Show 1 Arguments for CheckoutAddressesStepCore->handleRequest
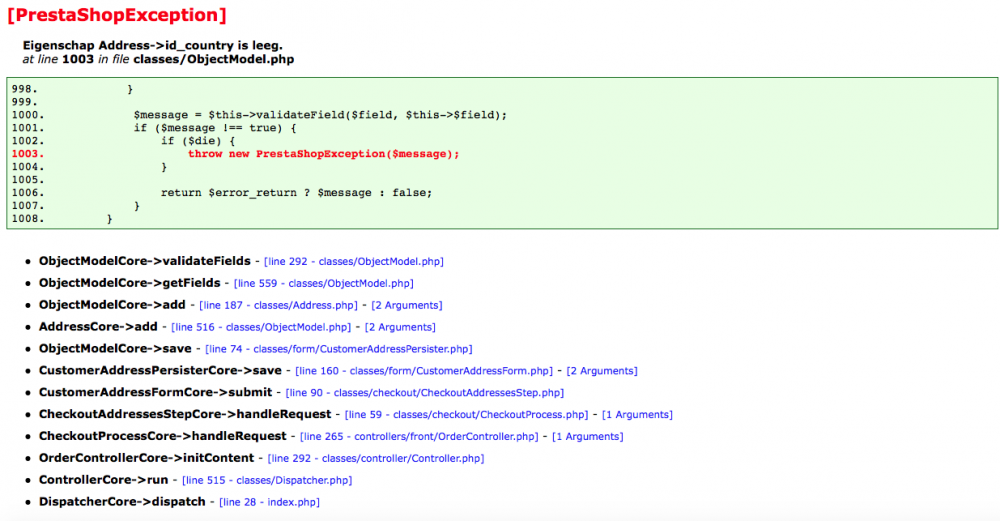Image resolution: width=1000 pixels, height=521 pixels. click(x=637, y=415)
